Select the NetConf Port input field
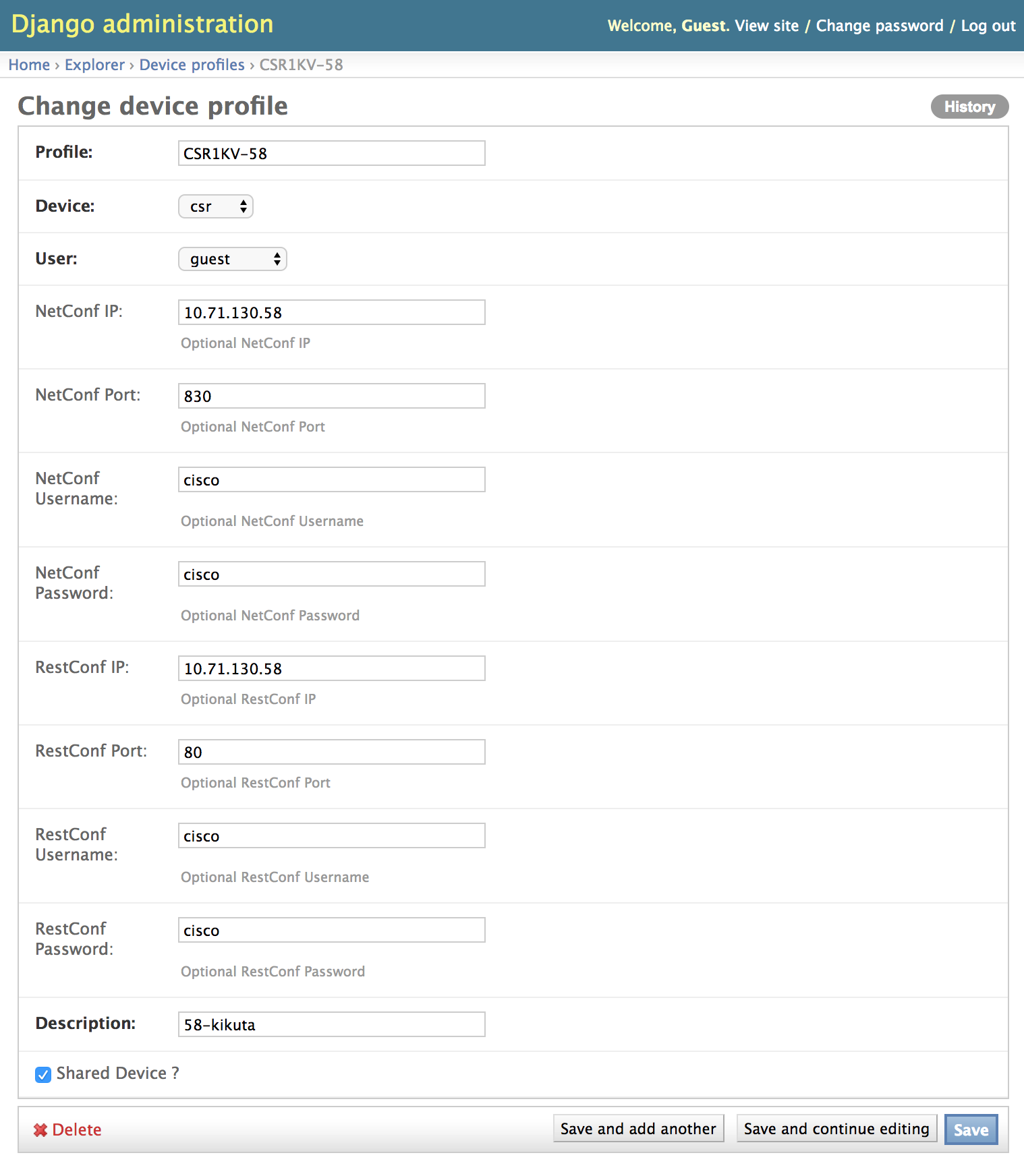1024x1176 pixels. (331, 396)
